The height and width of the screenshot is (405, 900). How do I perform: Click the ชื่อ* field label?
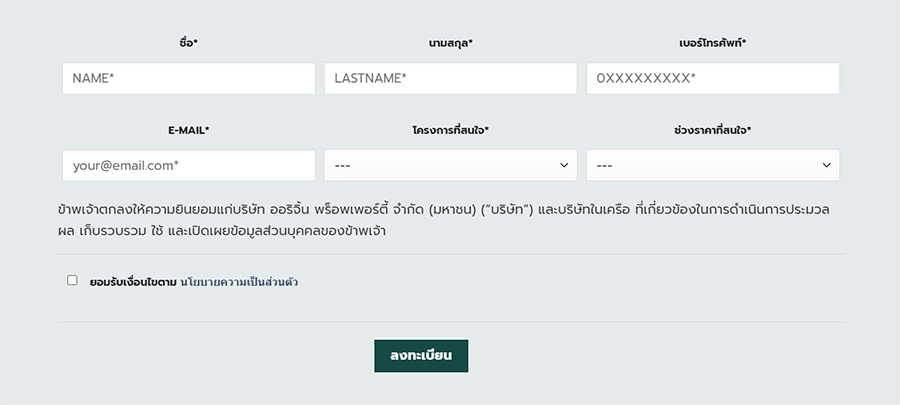pos(188,43)
